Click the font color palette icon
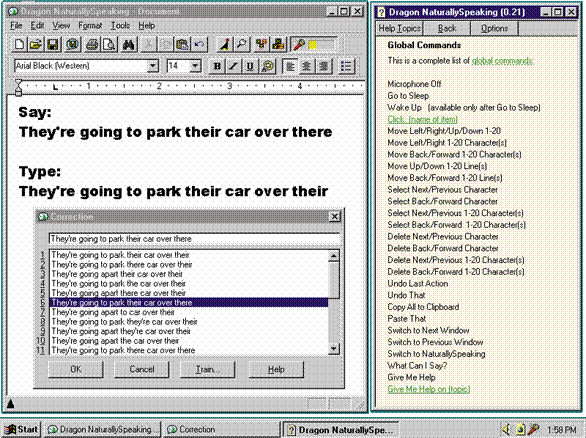The height and width of the screenshot is (438, 586). coord(268,66)
